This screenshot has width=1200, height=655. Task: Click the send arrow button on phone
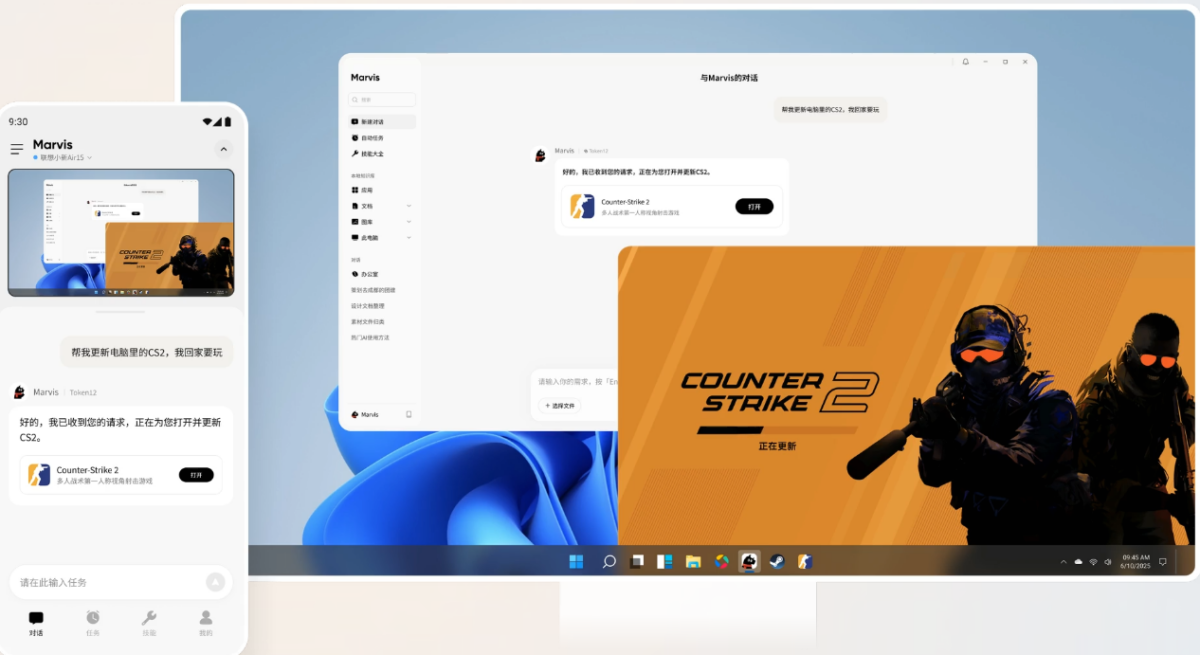215,582
